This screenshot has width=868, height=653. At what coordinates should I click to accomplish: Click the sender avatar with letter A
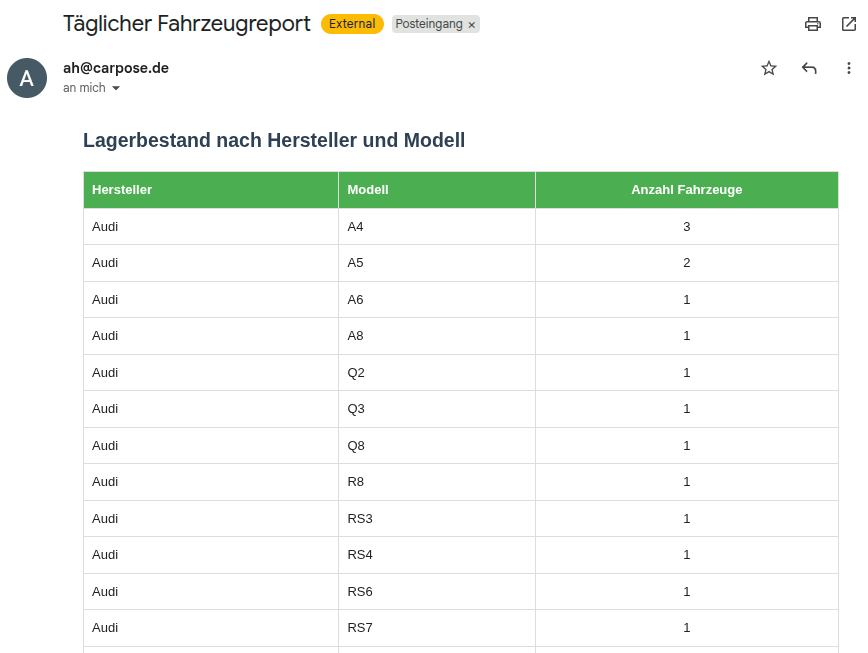[x=27, y=78]
